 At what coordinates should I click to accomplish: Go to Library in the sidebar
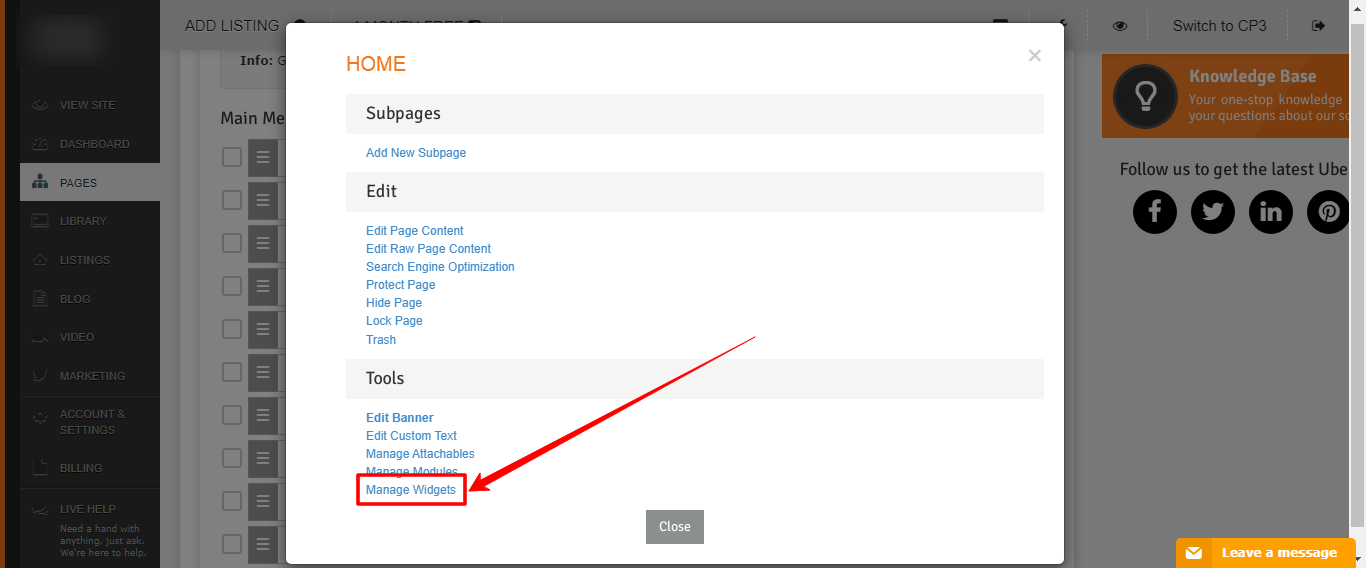click(x=82, y=221)
